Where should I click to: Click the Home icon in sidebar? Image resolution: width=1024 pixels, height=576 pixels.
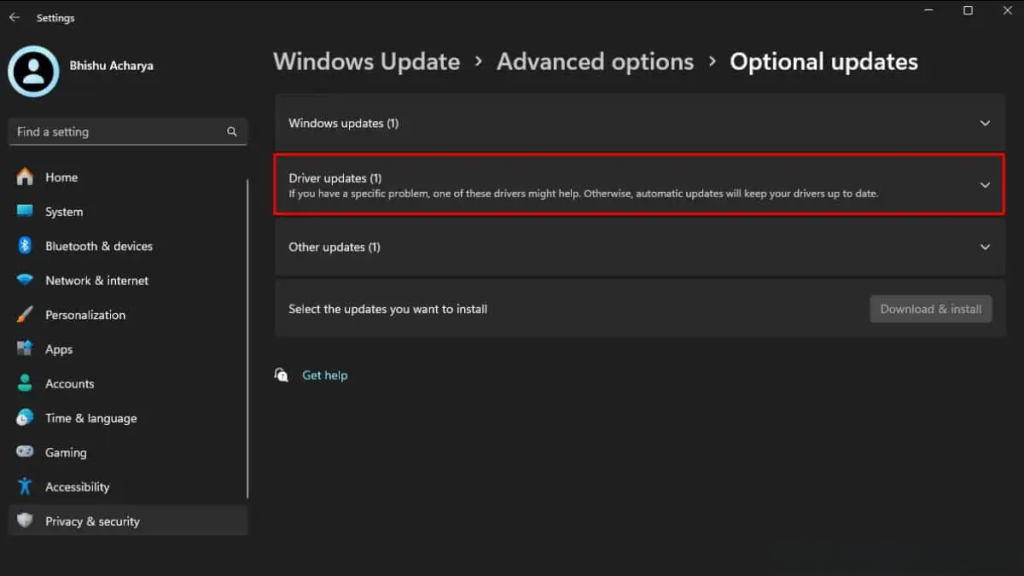click(25, 177)
